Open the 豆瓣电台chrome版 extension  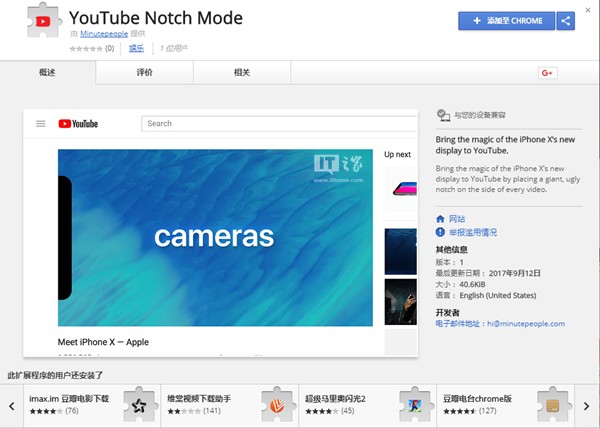pos(477,399)
